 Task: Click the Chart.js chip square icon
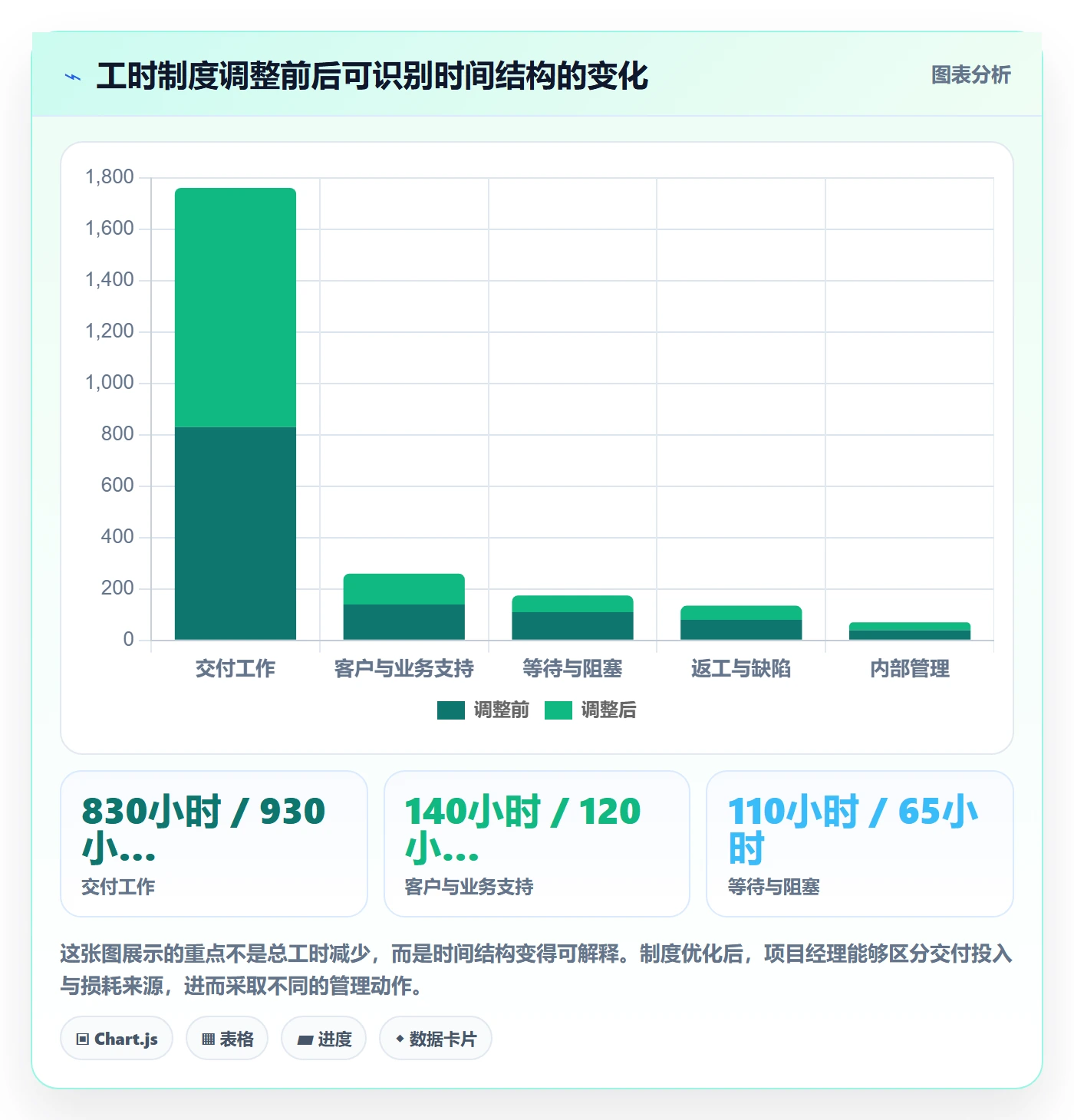(83, 1039)
